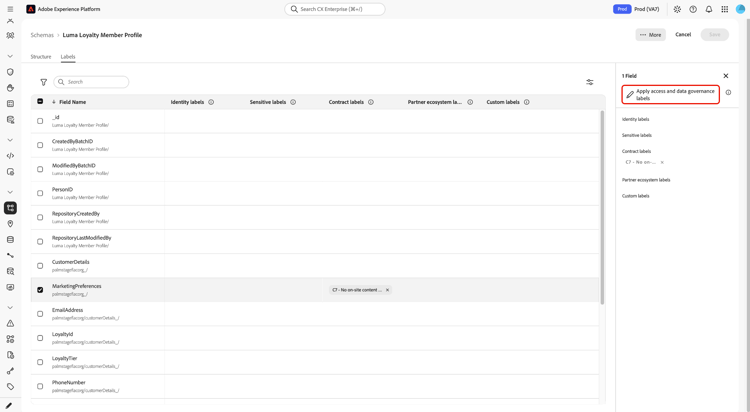Open the help question mark icon

click(x=693, y=9)
